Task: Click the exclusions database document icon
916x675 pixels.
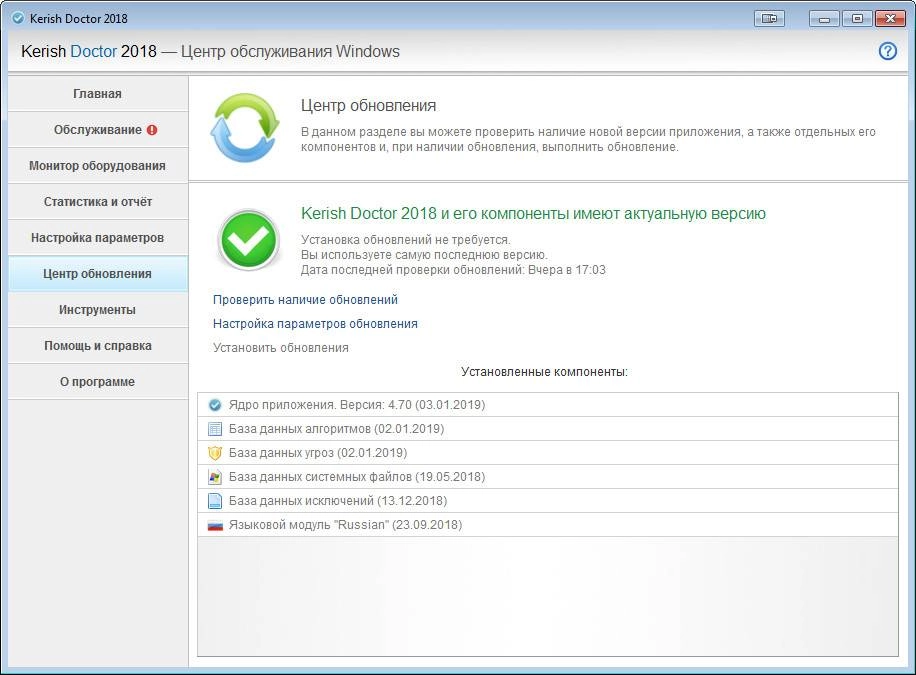Action: pos(215,501)
